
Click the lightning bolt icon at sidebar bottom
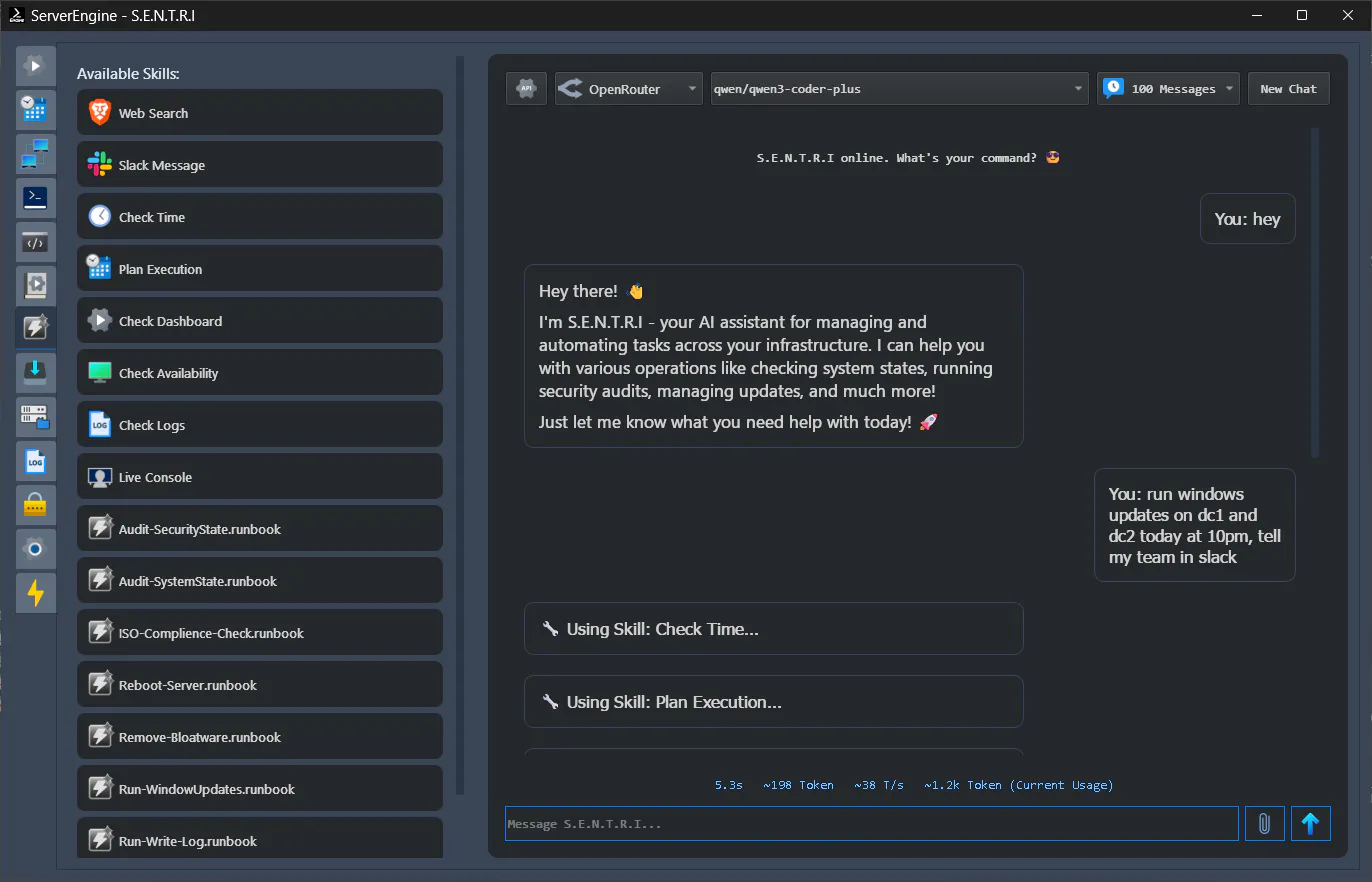click(x=35, y=593)
